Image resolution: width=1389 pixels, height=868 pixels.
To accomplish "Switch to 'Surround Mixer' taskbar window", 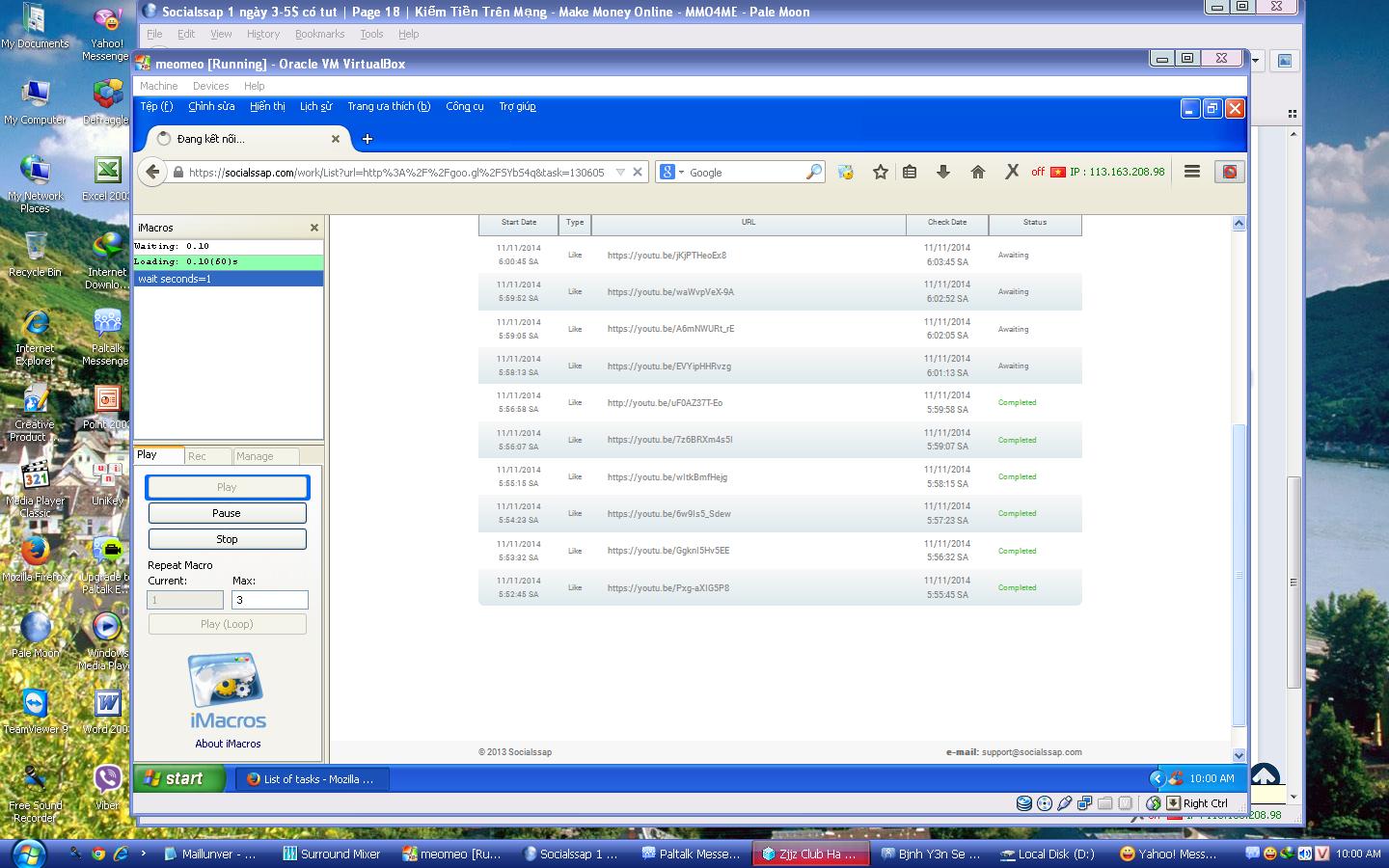I will point(333,854).
